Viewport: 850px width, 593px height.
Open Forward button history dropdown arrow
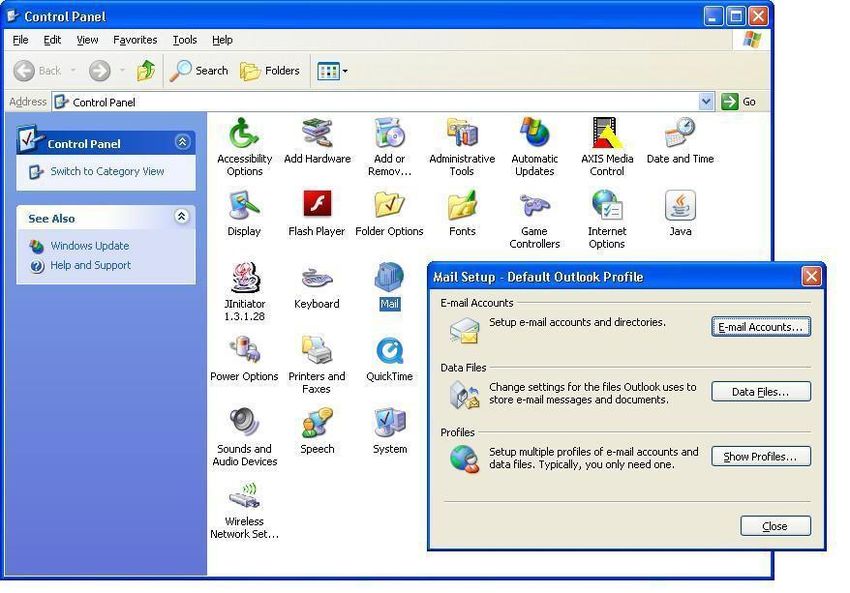(122, 70)
